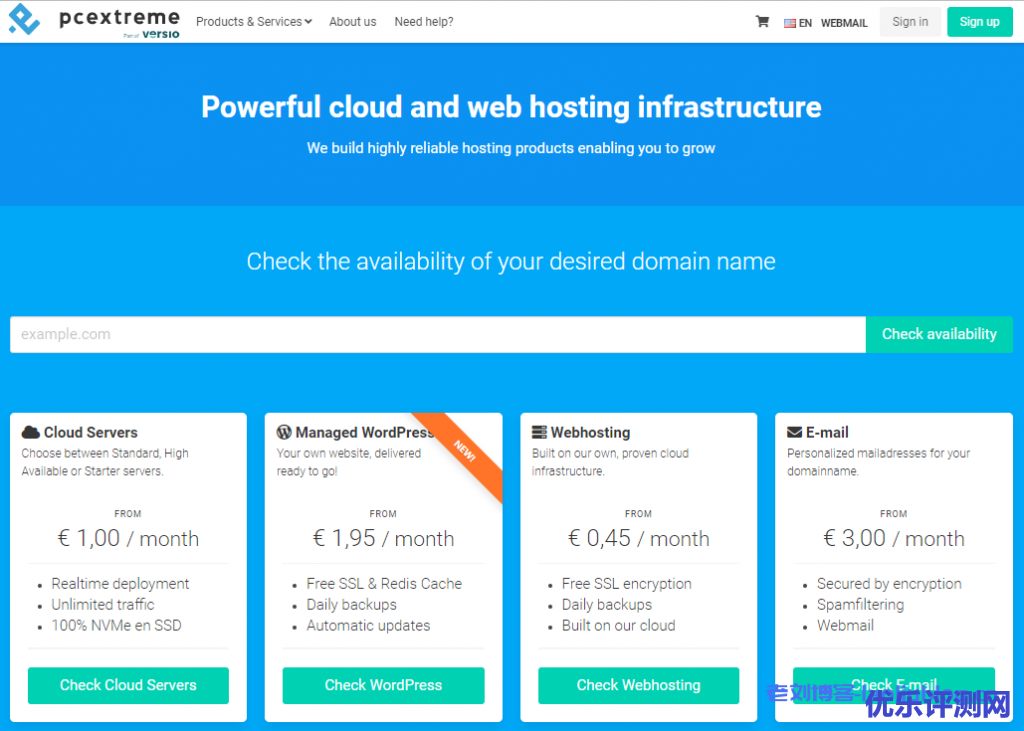Expand the Products & Services dropdown
This screenshot has width=1024, height=731.
tap(253, 22)
